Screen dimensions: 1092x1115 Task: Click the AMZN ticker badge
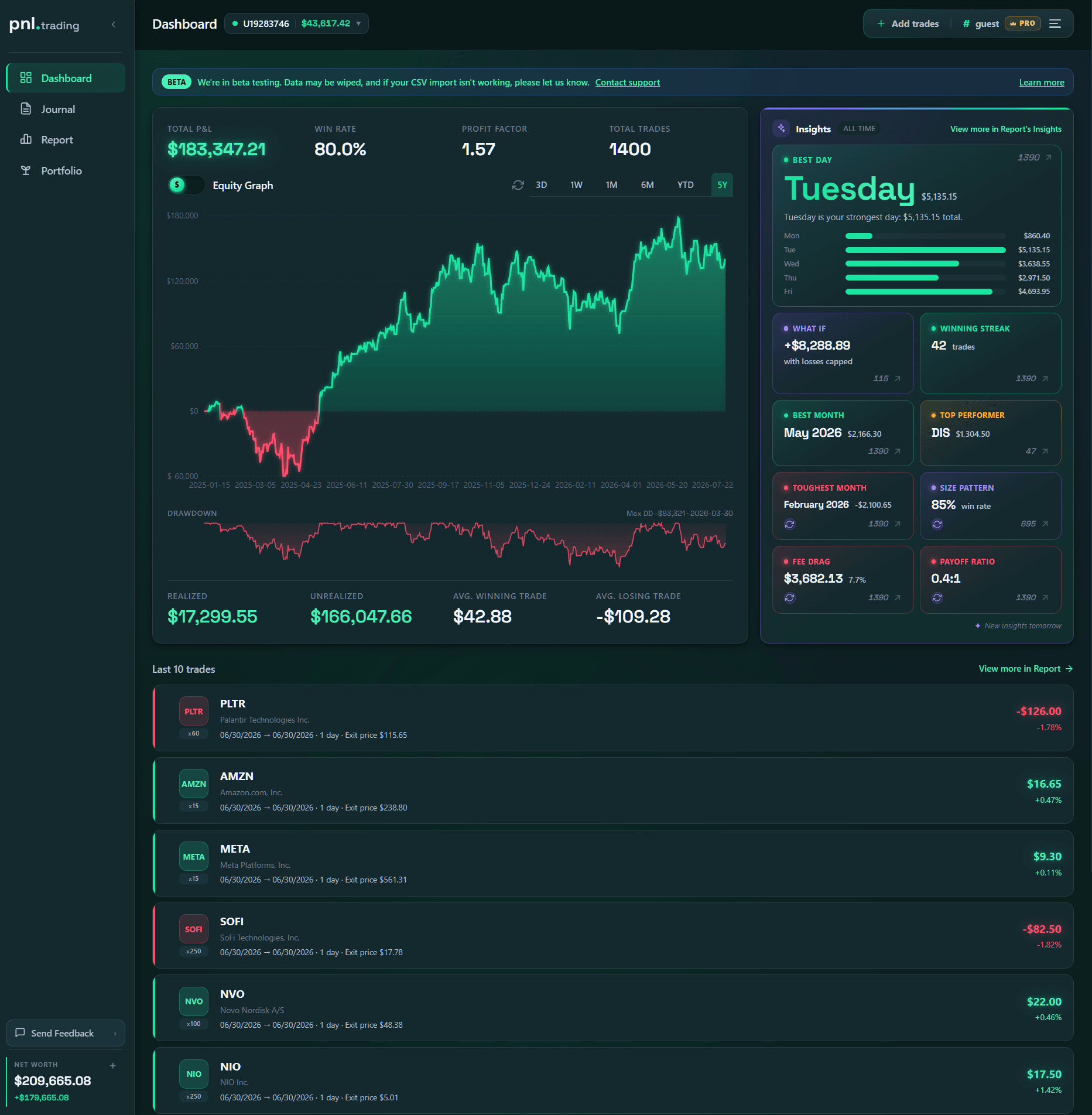(x=194, y=784)
